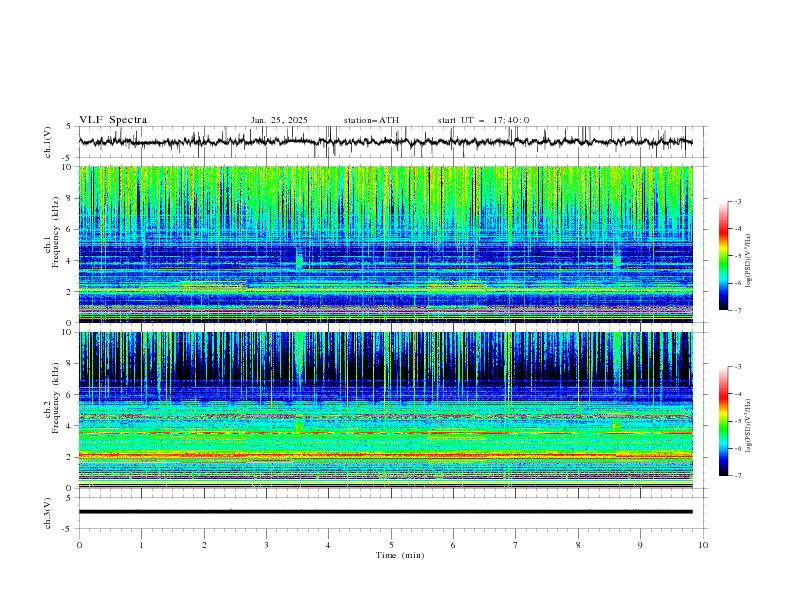Click time tick label "7" on x-axis
This screenshot has height=612, width=792.
[x=516, y=545]
